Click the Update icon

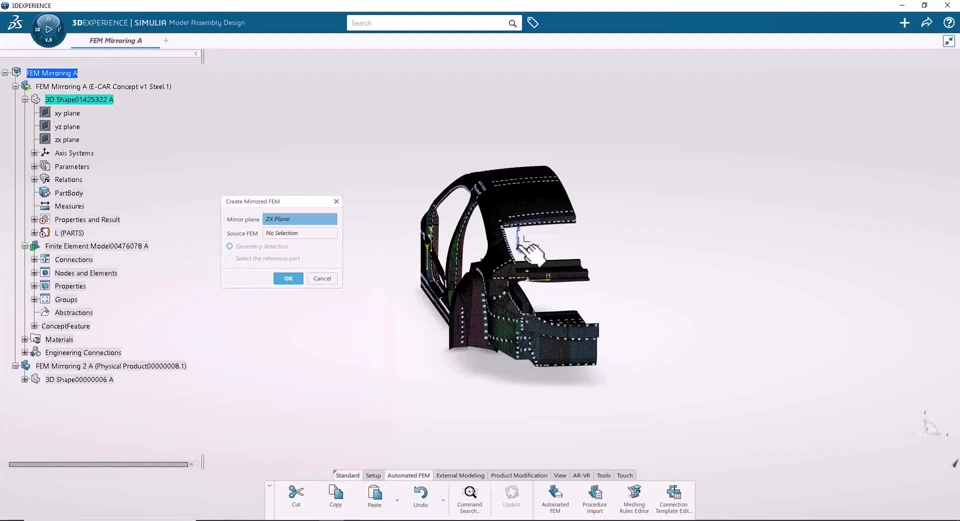tap(512, 492)
